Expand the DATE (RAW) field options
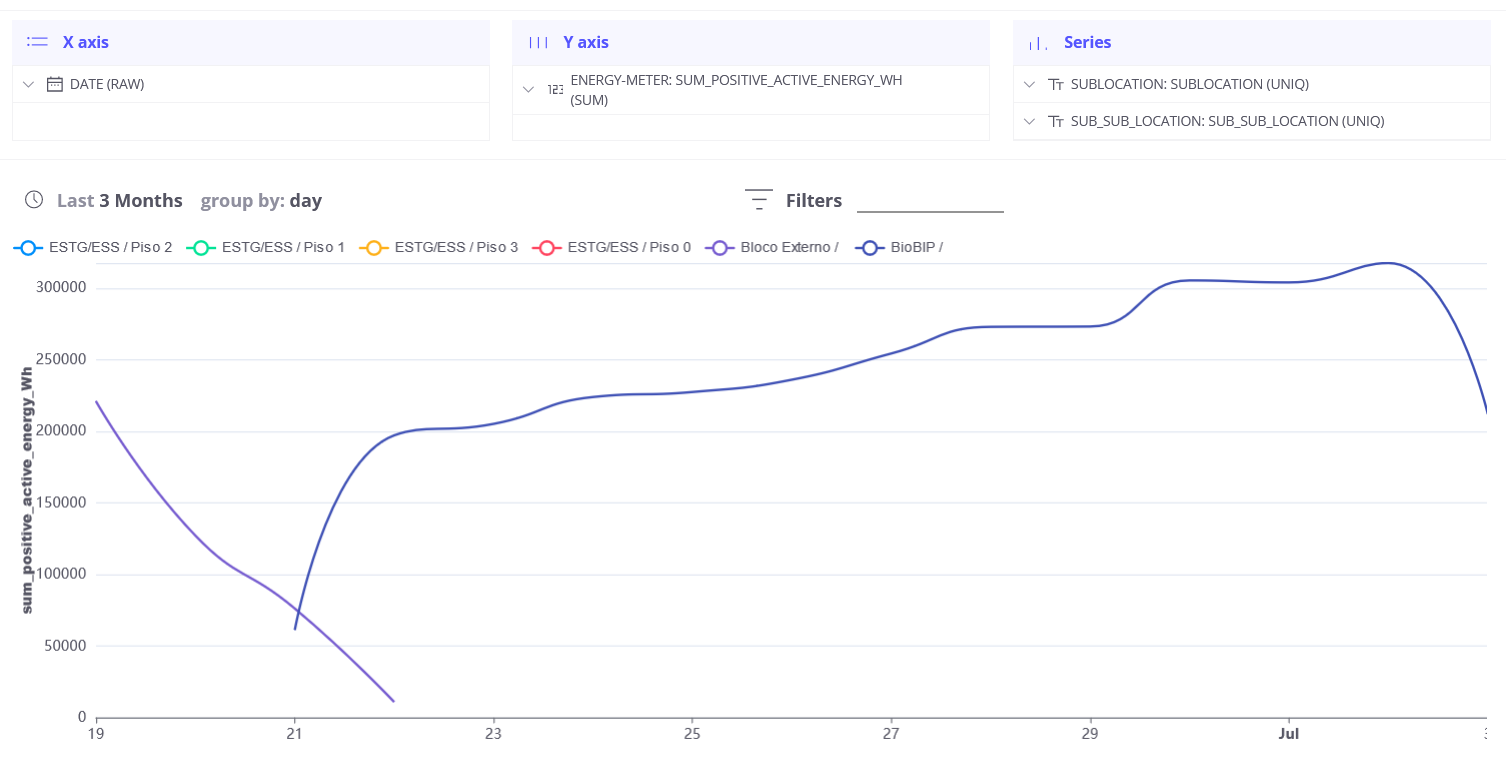Viewport: 1506px width, 768px height. coord(28,84)
